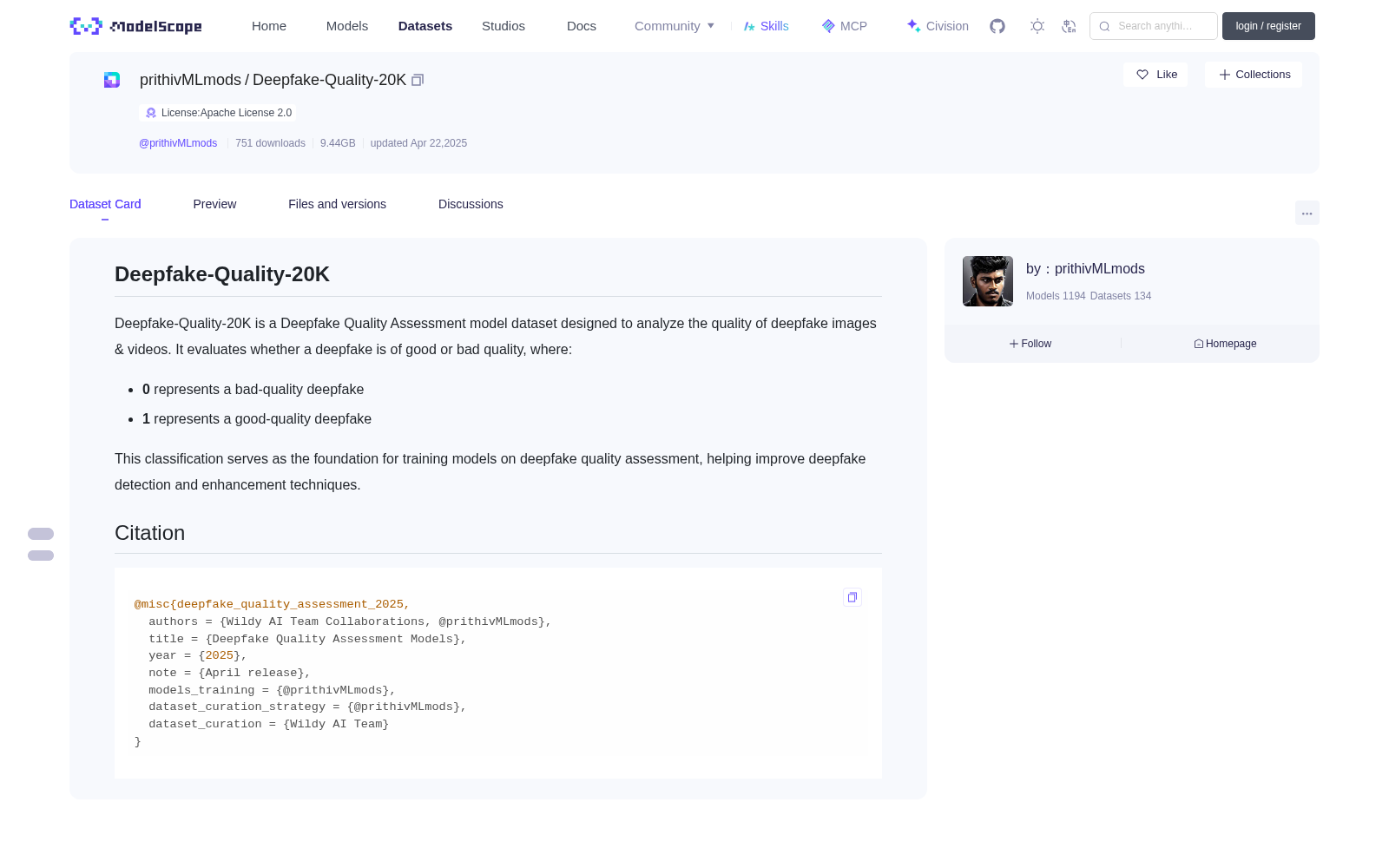The image size is (1389, 868).
Task: Open Civision from the top bar
Action: (938, 26)
